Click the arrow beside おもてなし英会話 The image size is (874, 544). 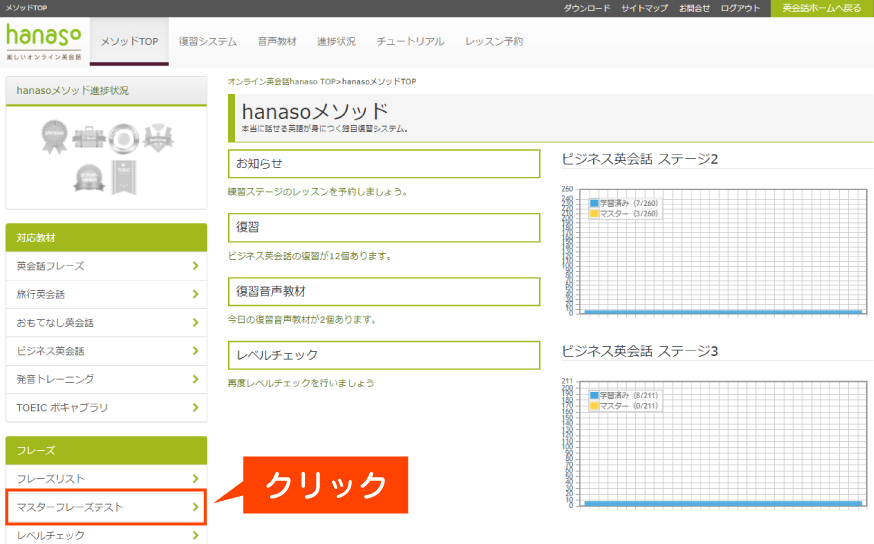coord(195,322)
